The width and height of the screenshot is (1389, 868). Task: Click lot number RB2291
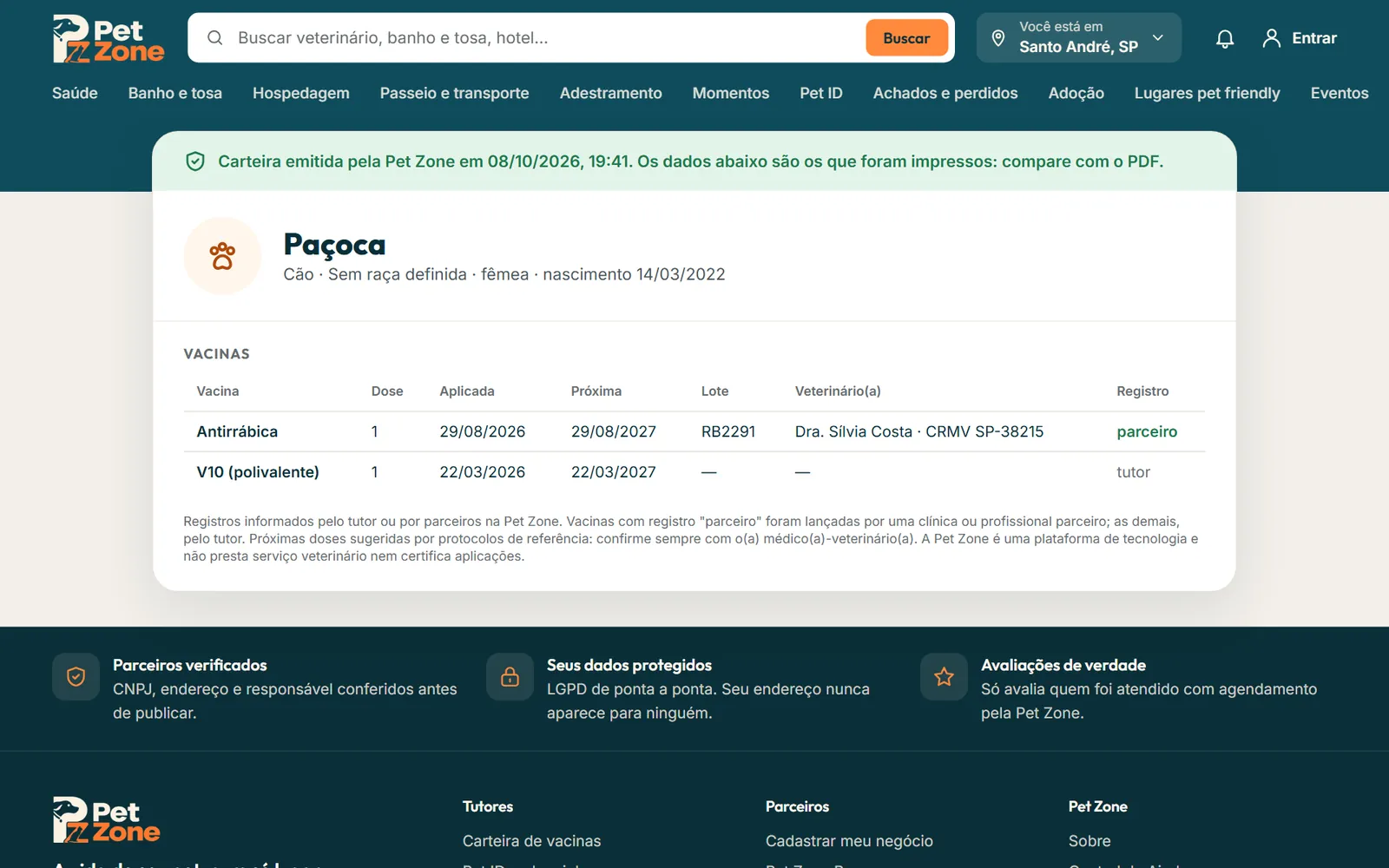pyautogui.click(x=728, y=431)
